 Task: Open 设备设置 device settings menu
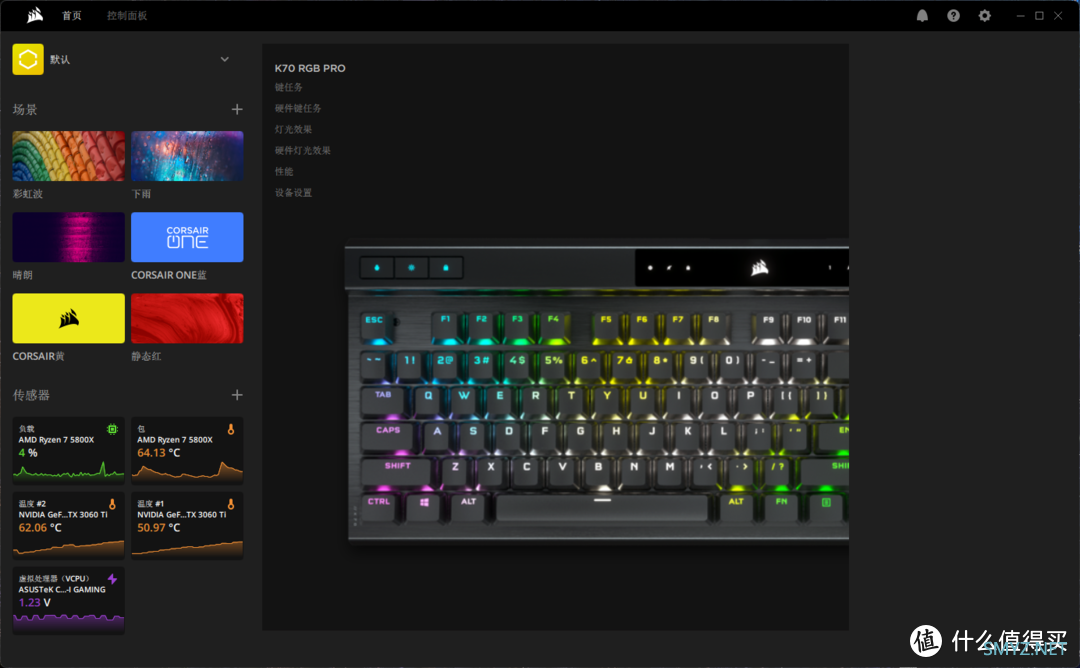pos(293,193)
